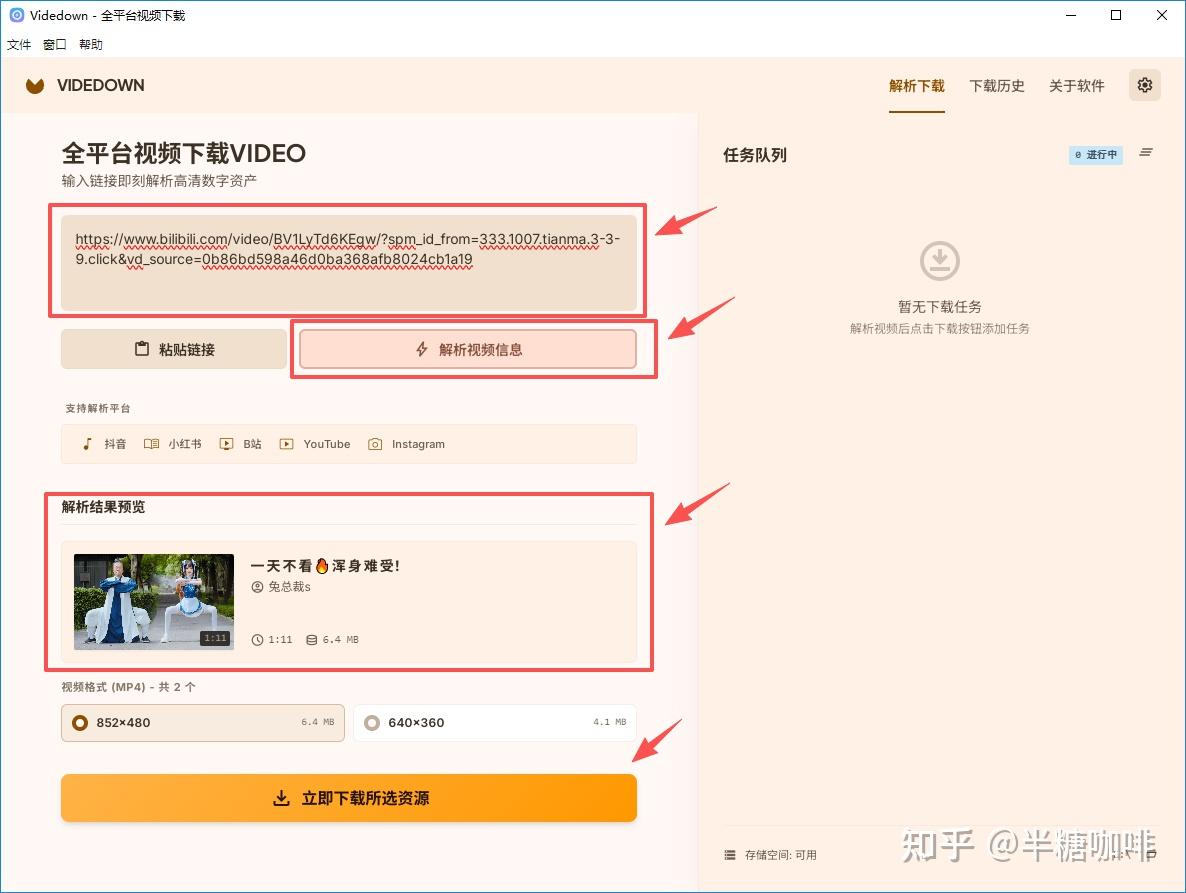Switch to the 解析下载 tab
Image resolution: width=1186 pixels, height=893 pixels.
point(917,86)
